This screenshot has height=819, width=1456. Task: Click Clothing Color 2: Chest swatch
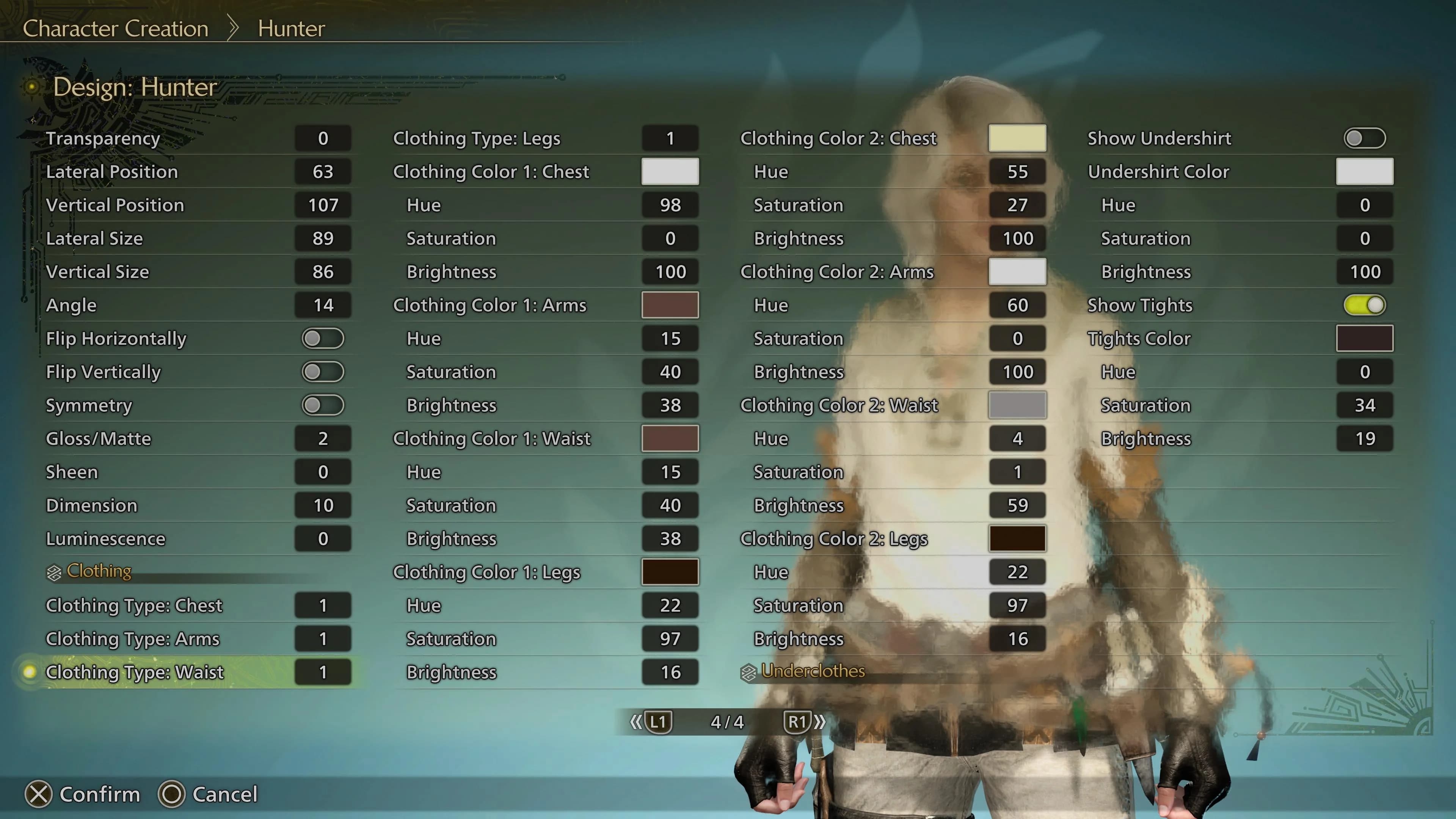tap(1018, 138)
